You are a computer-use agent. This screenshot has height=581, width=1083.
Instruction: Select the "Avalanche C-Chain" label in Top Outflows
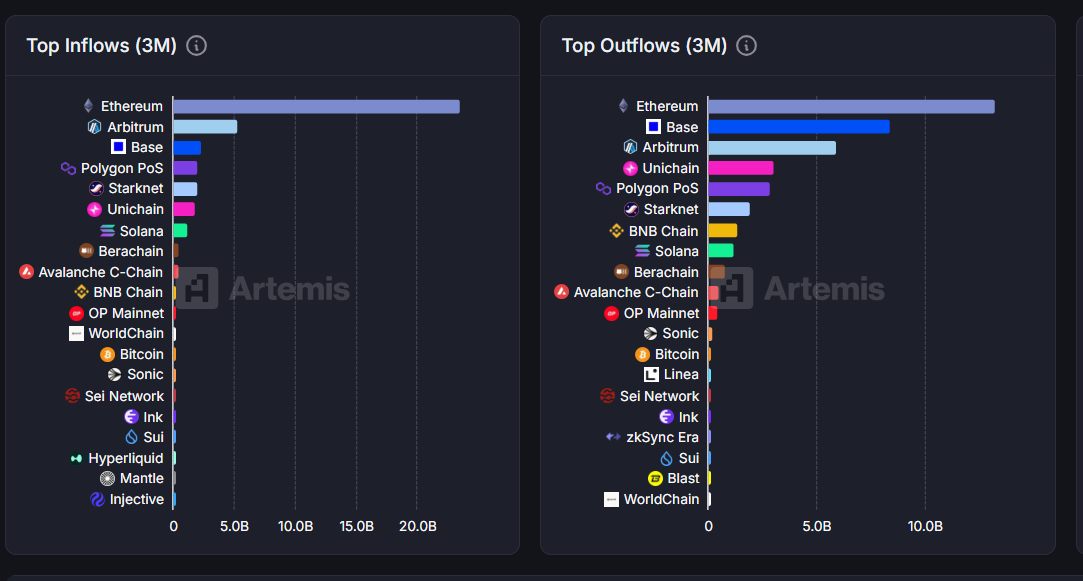[636, 292]
